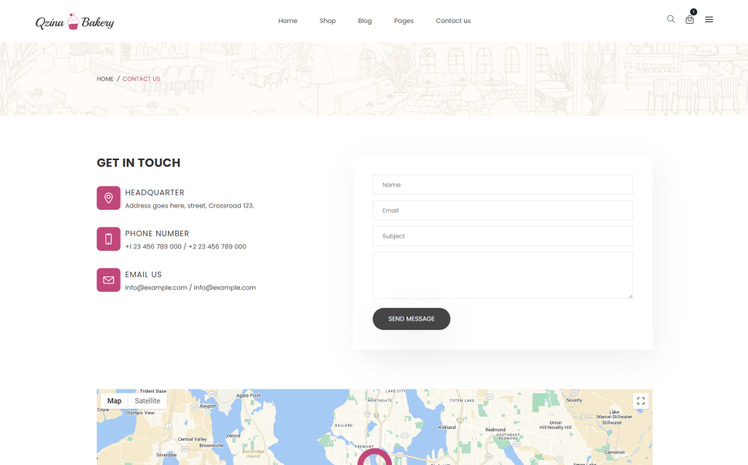Click the HEADQUARTER label
Screen dimensions: 748x465
coord(155,192)
